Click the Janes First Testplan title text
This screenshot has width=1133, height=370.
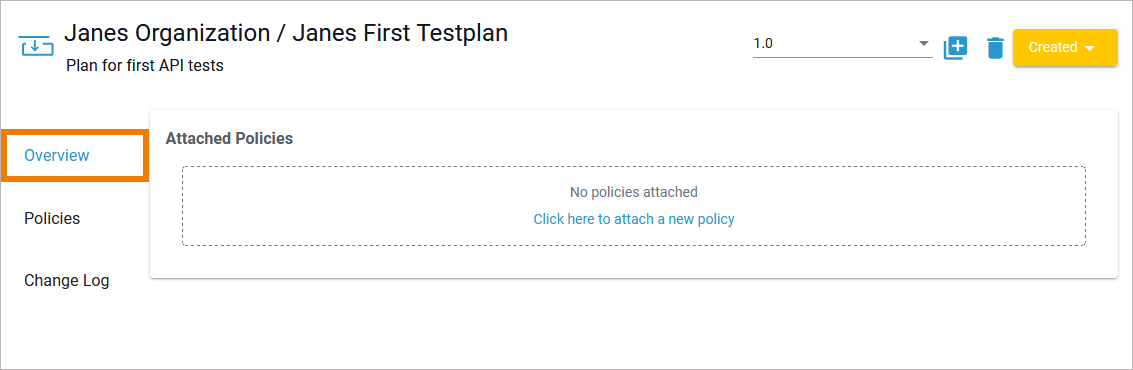(x=400, y=33)
